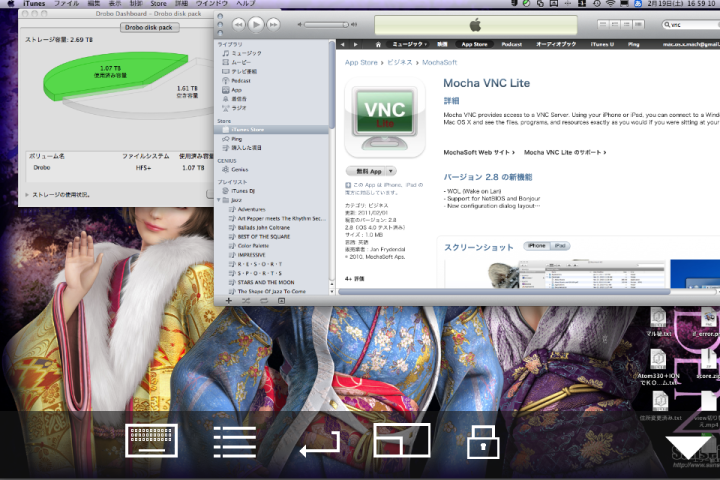The image size is (720, 480).
Task: Switch iTunes to Cover Flow view
Action: click(x=639, y=24)
